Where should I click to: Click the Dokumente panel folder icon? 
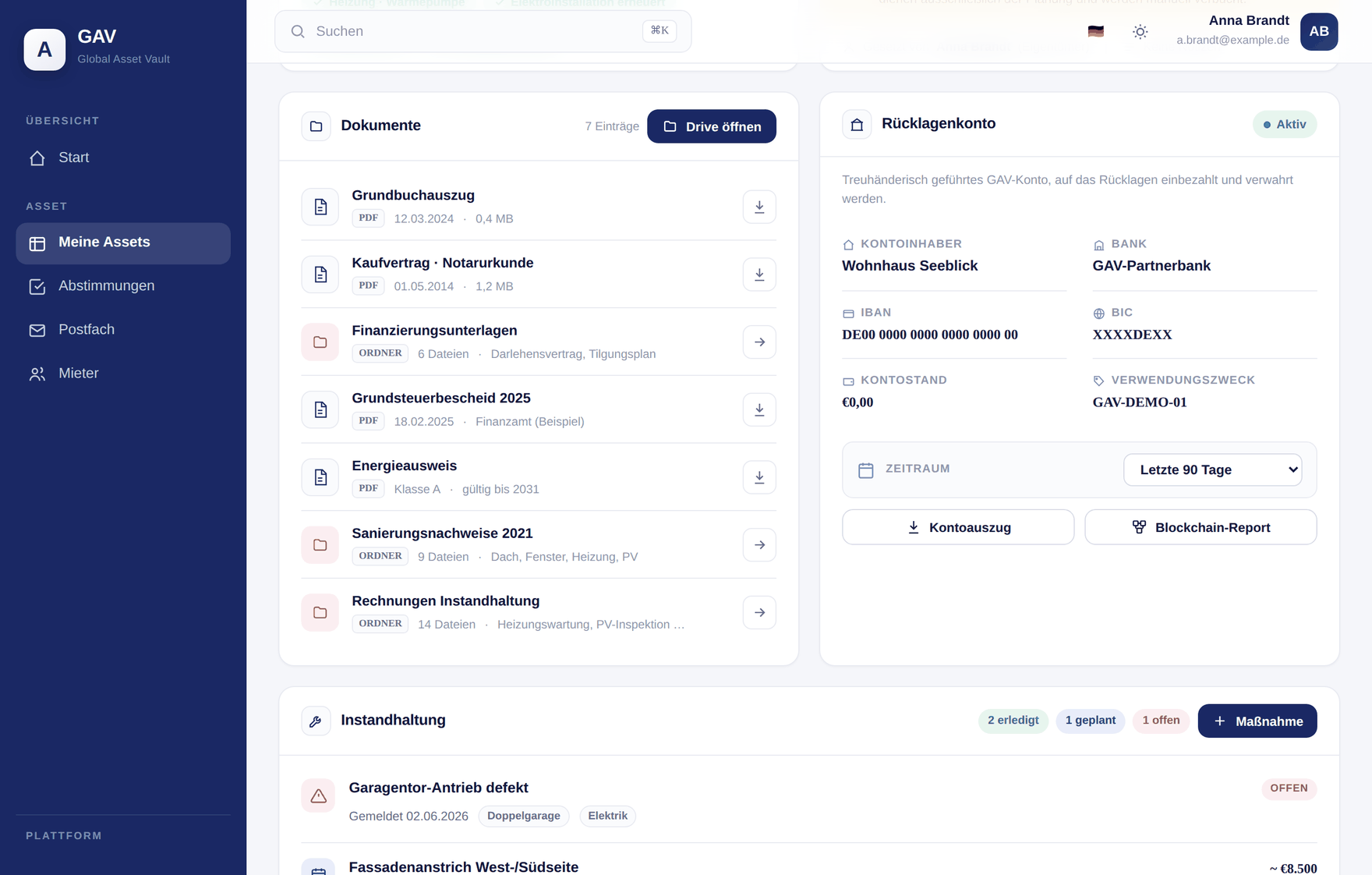tap(316, 126)
